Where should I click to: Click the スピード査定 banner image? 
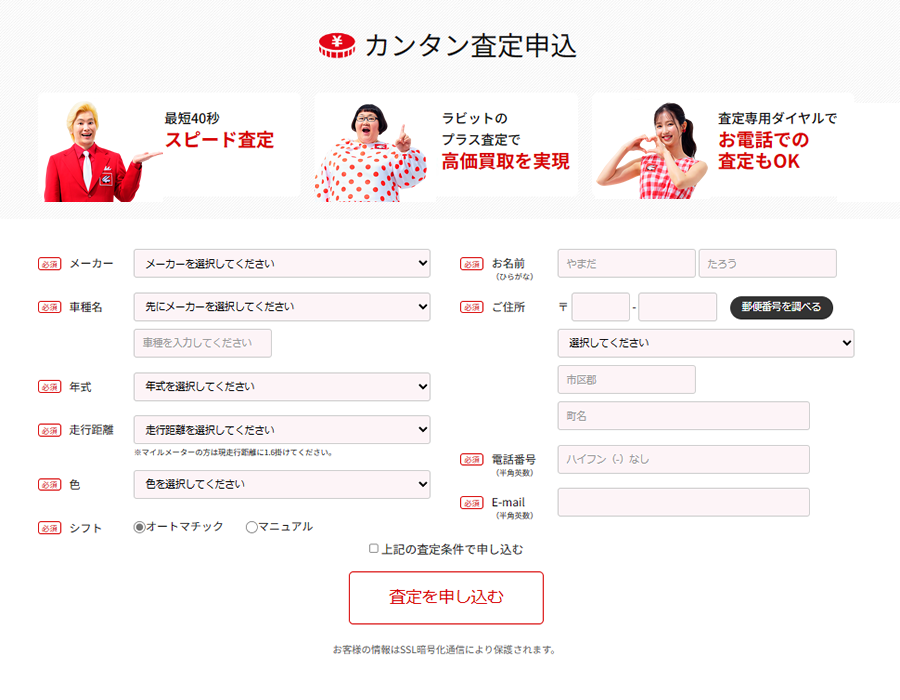pyautogui.click(x=169, y=148)
